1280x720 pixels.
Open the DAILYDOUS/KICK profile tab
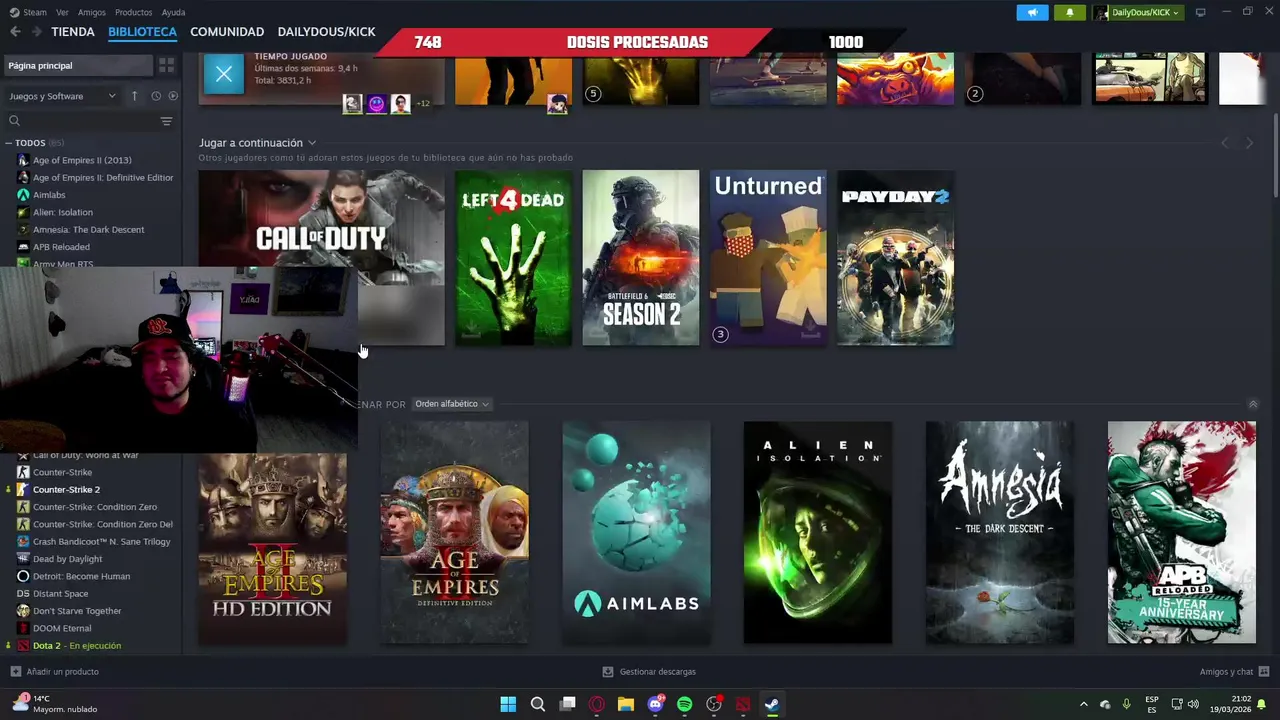326,32
